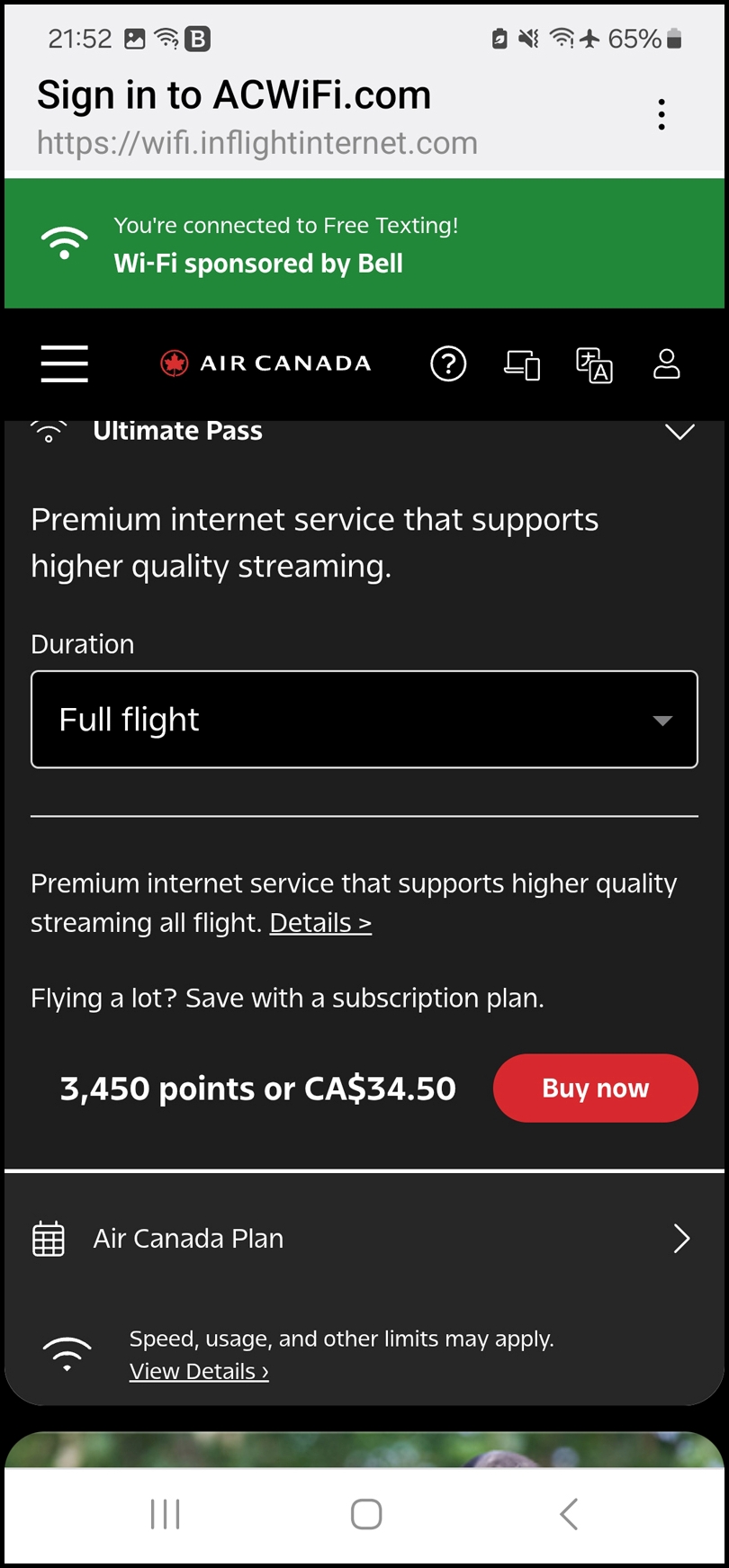Open Android recent apps button

point(165,1513)
